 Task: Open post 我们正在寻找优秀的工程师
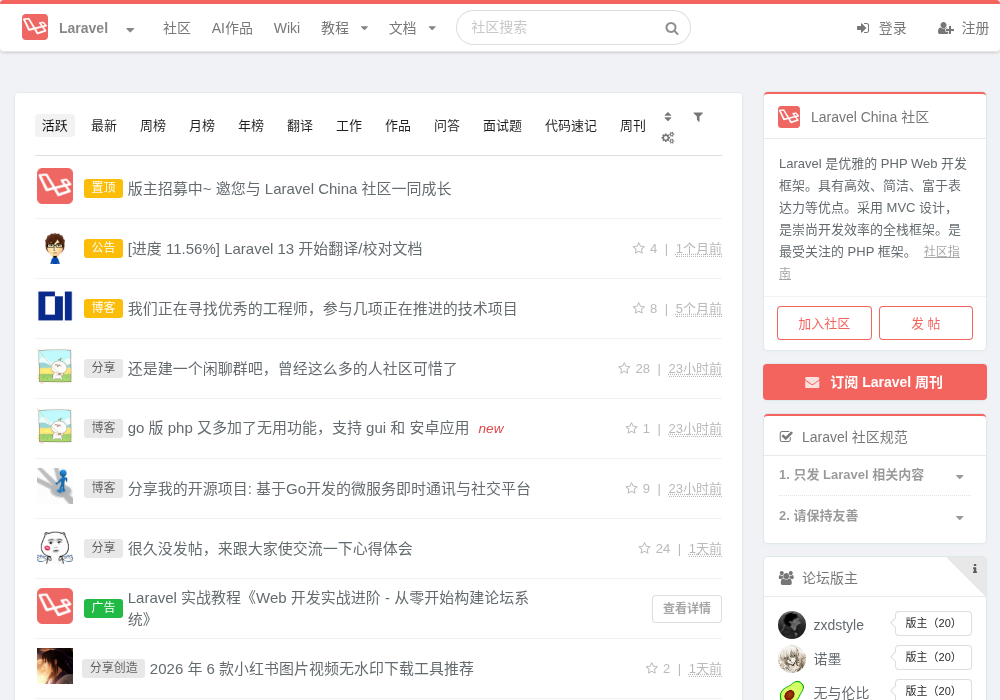pyautogui.click(x=322, y=309)
